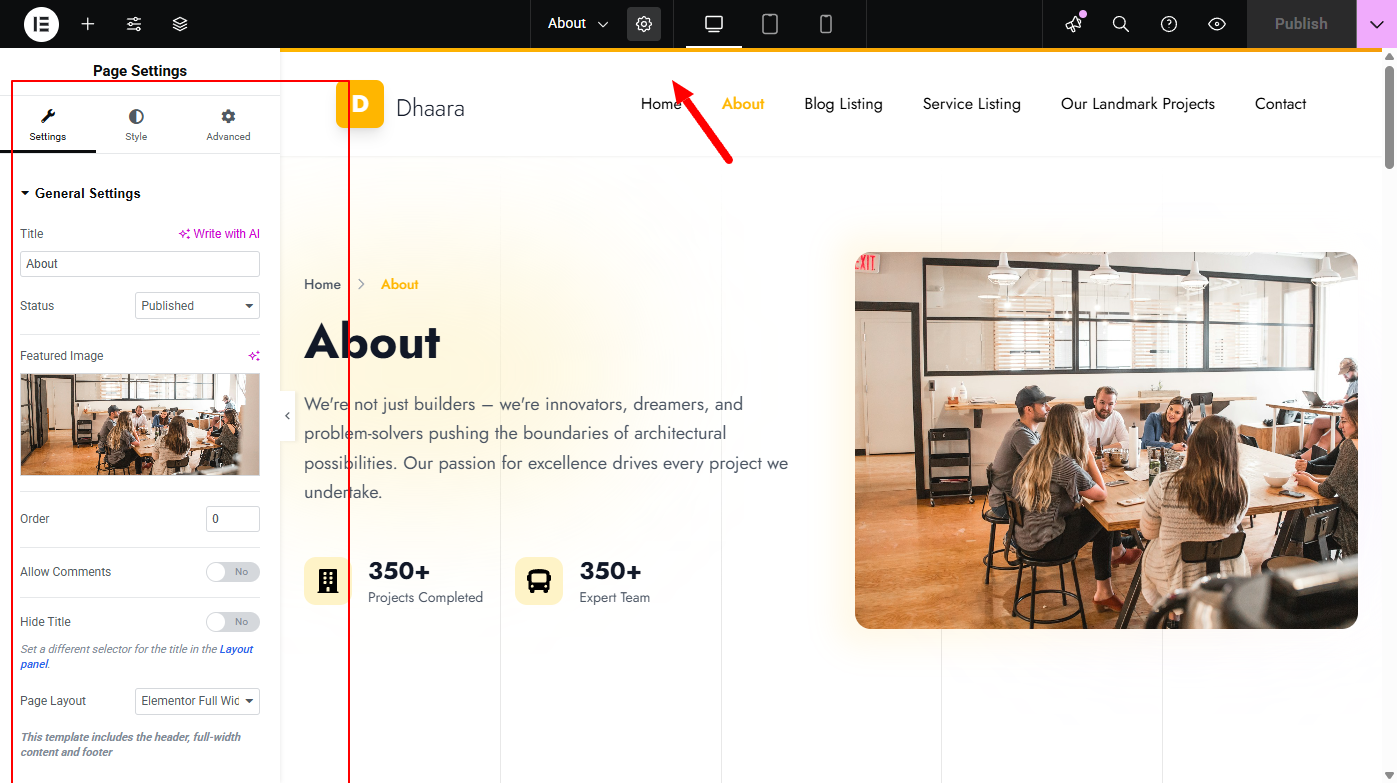
Task: Open the Status dropdown
Action: click(x=197, y=306)
